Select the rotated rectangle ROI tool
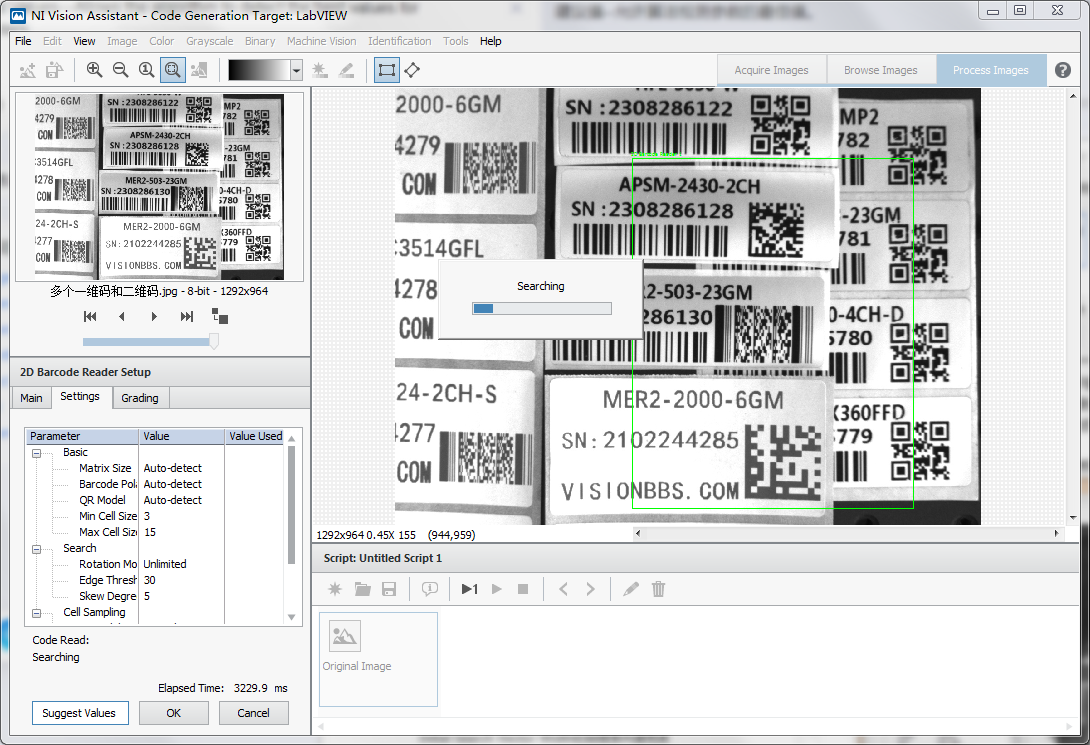This screenshot has width=1090, height=745. [x=412, y=70]
